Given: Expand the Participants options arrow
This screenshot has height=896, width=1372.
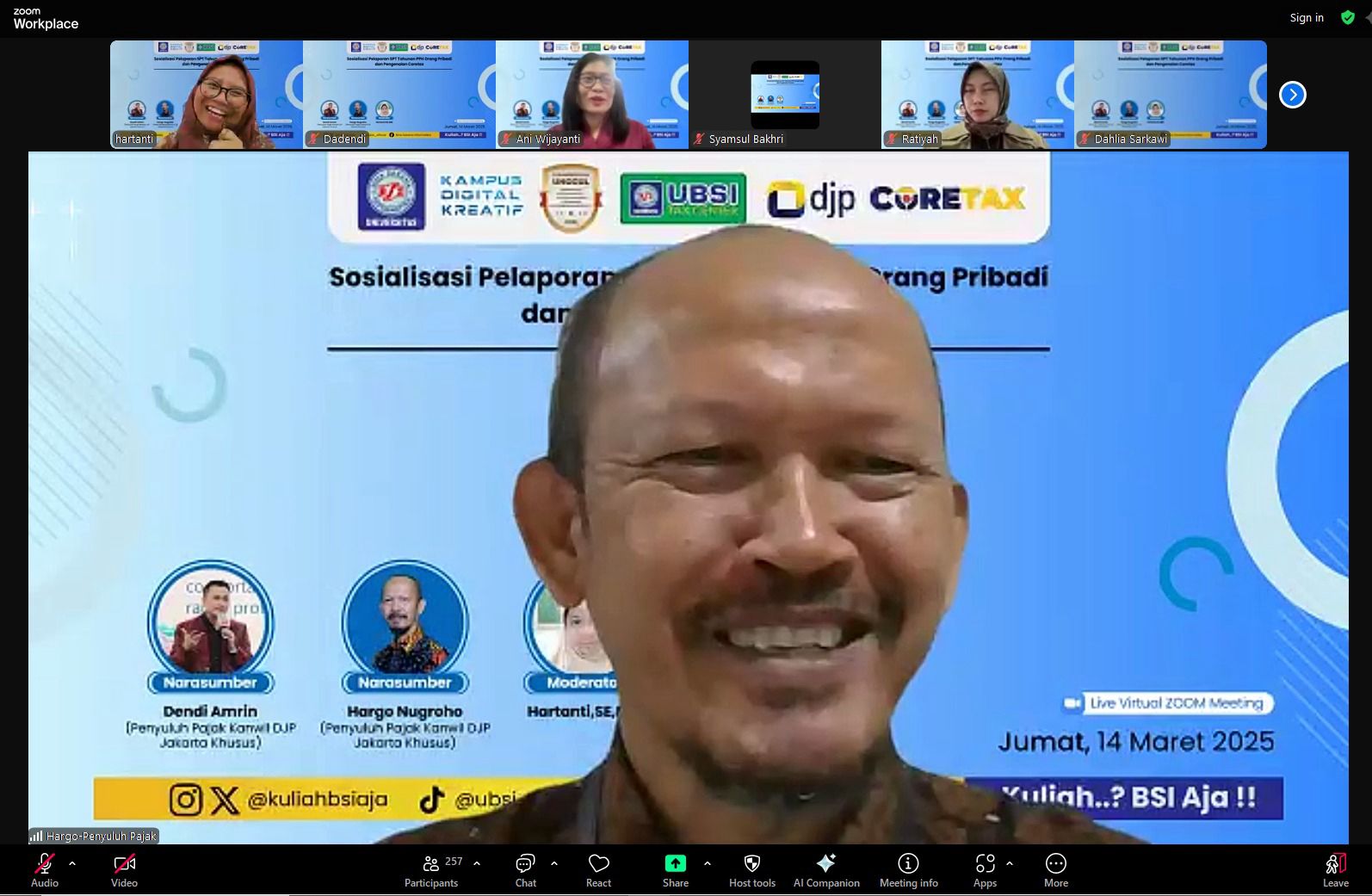Looking at the screenshot, I should pyautogui.click(x=477, y=862).
